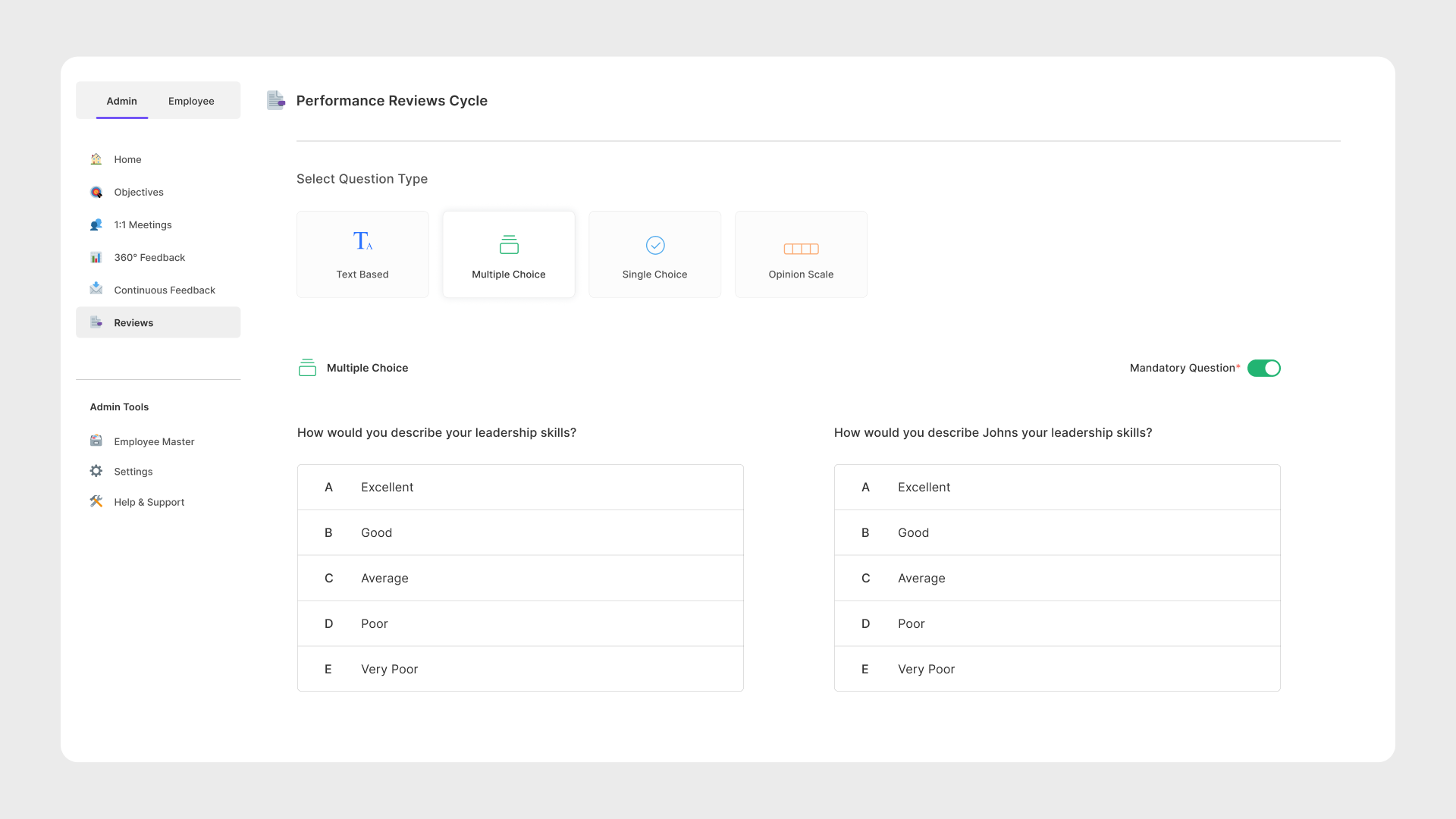Select option E Very Poor in Johns question

coord(1057,669)
